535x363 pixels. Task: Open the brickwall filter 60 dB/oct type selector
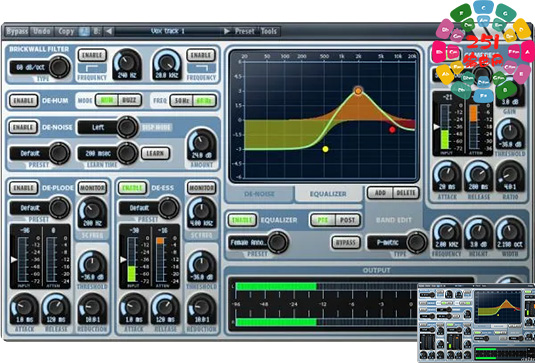click(39, 67)
